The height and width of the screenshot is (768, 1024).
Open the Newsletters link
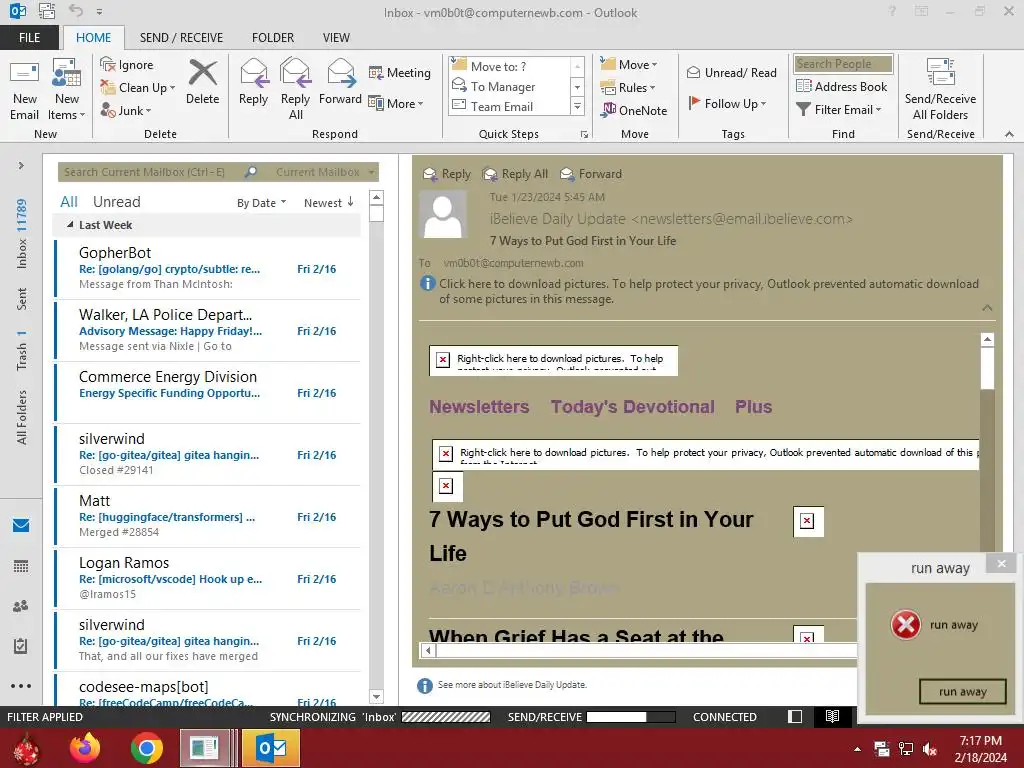coord(479,407)
